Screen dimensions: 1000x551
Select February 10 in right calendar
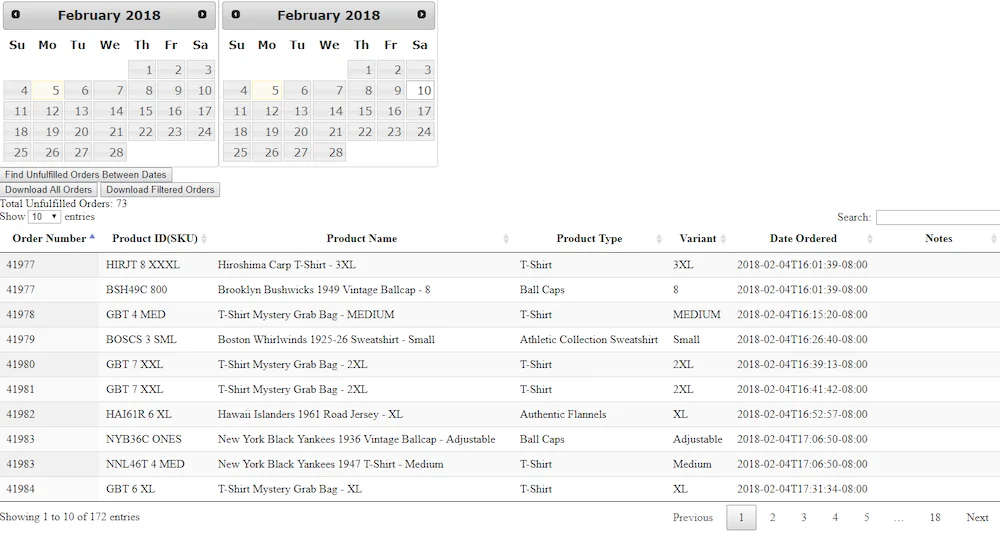[420, 91]
